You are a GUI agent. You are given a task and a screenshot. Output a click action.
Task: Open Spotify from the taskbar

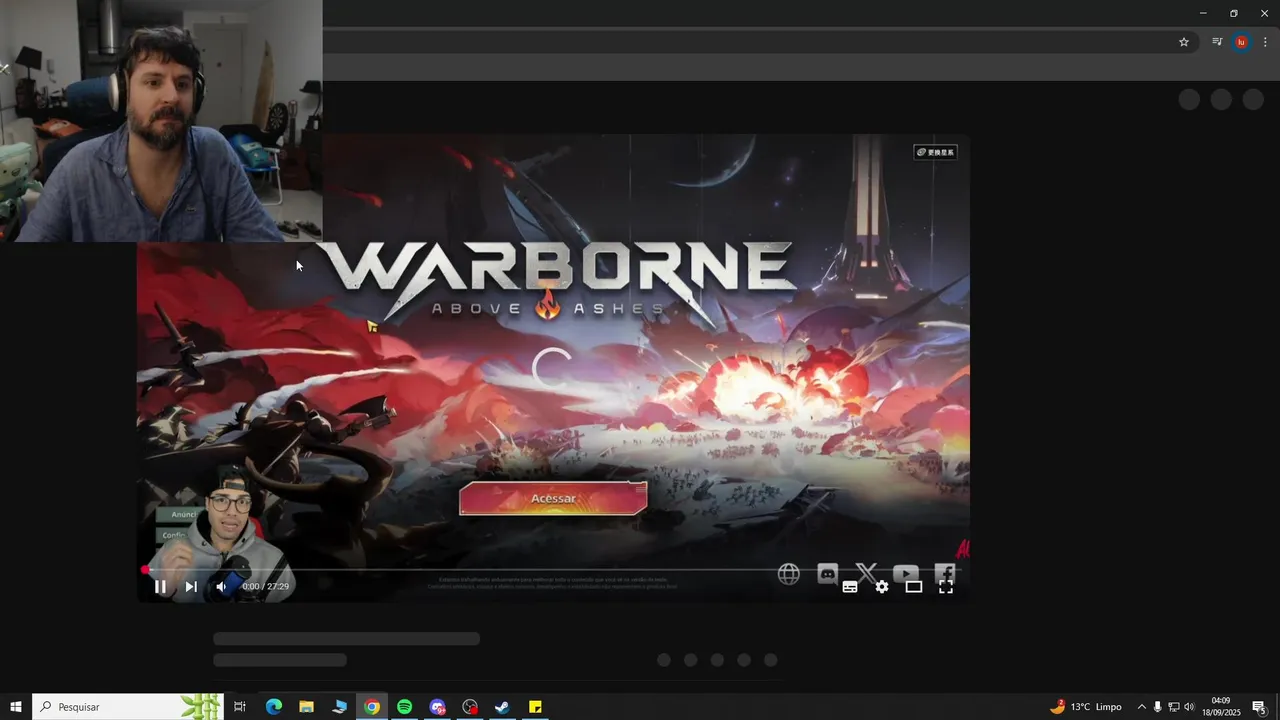(x=404, y=707)
